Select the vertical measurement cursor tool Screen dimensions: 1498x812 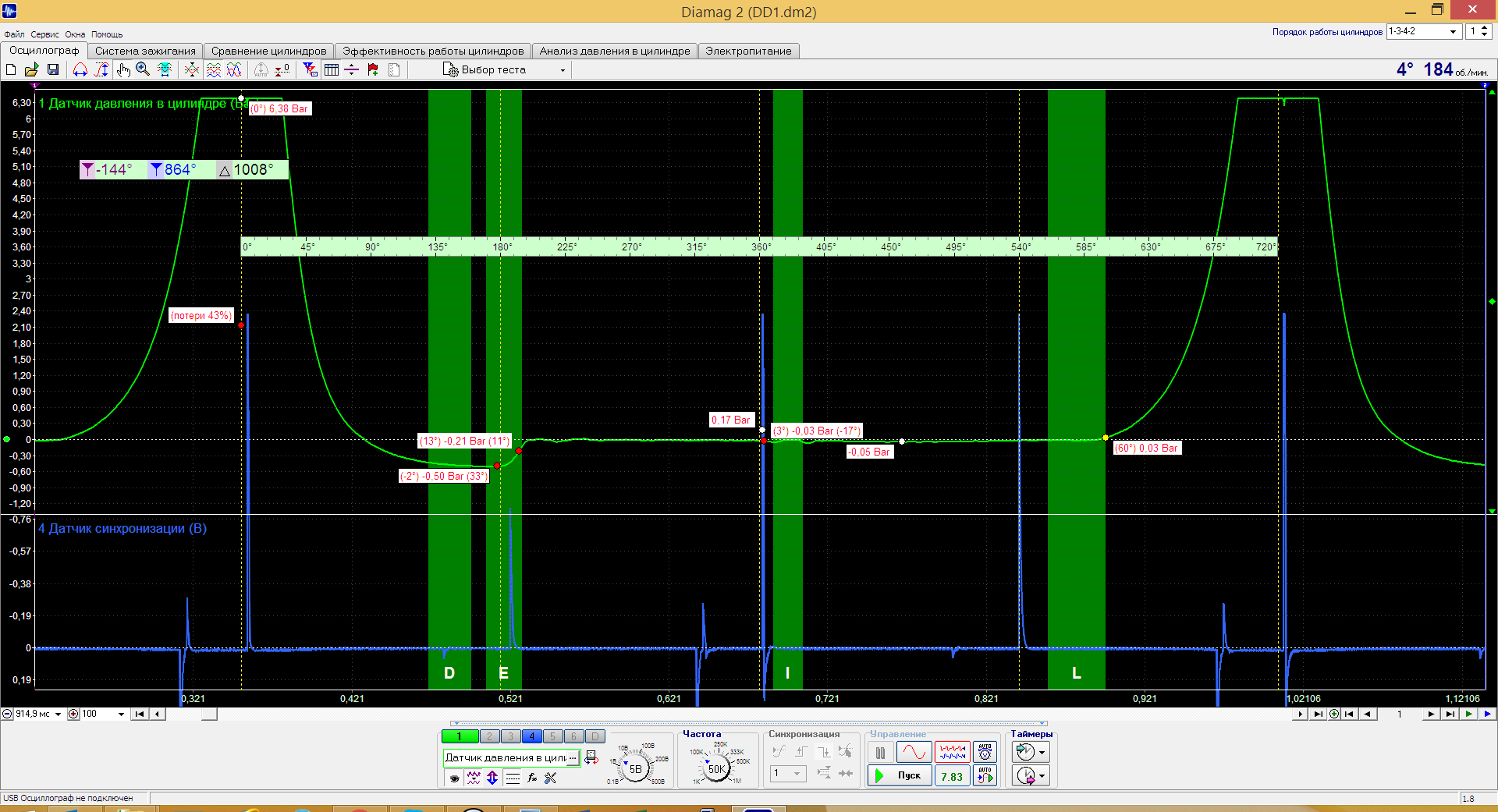tap(101, 69)
